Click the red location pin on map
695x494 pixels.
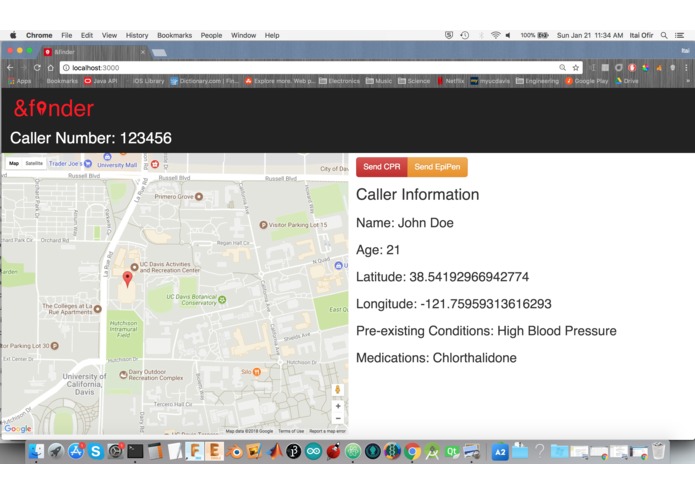pos(127,280)
